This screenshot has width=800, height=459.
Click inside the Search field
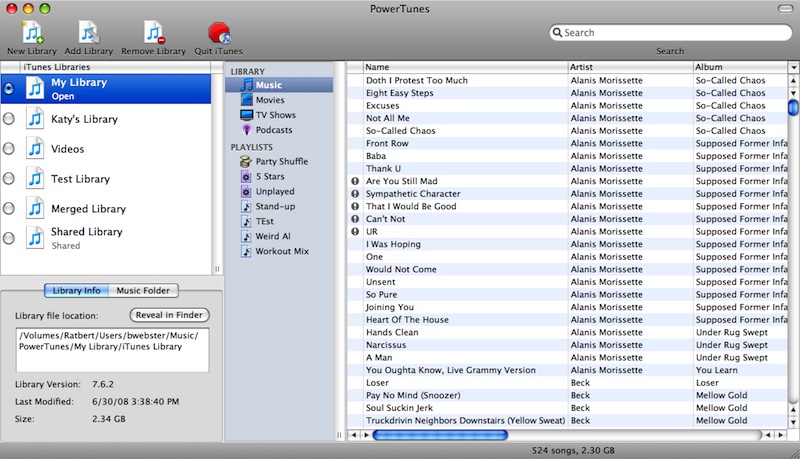[670, 33]
